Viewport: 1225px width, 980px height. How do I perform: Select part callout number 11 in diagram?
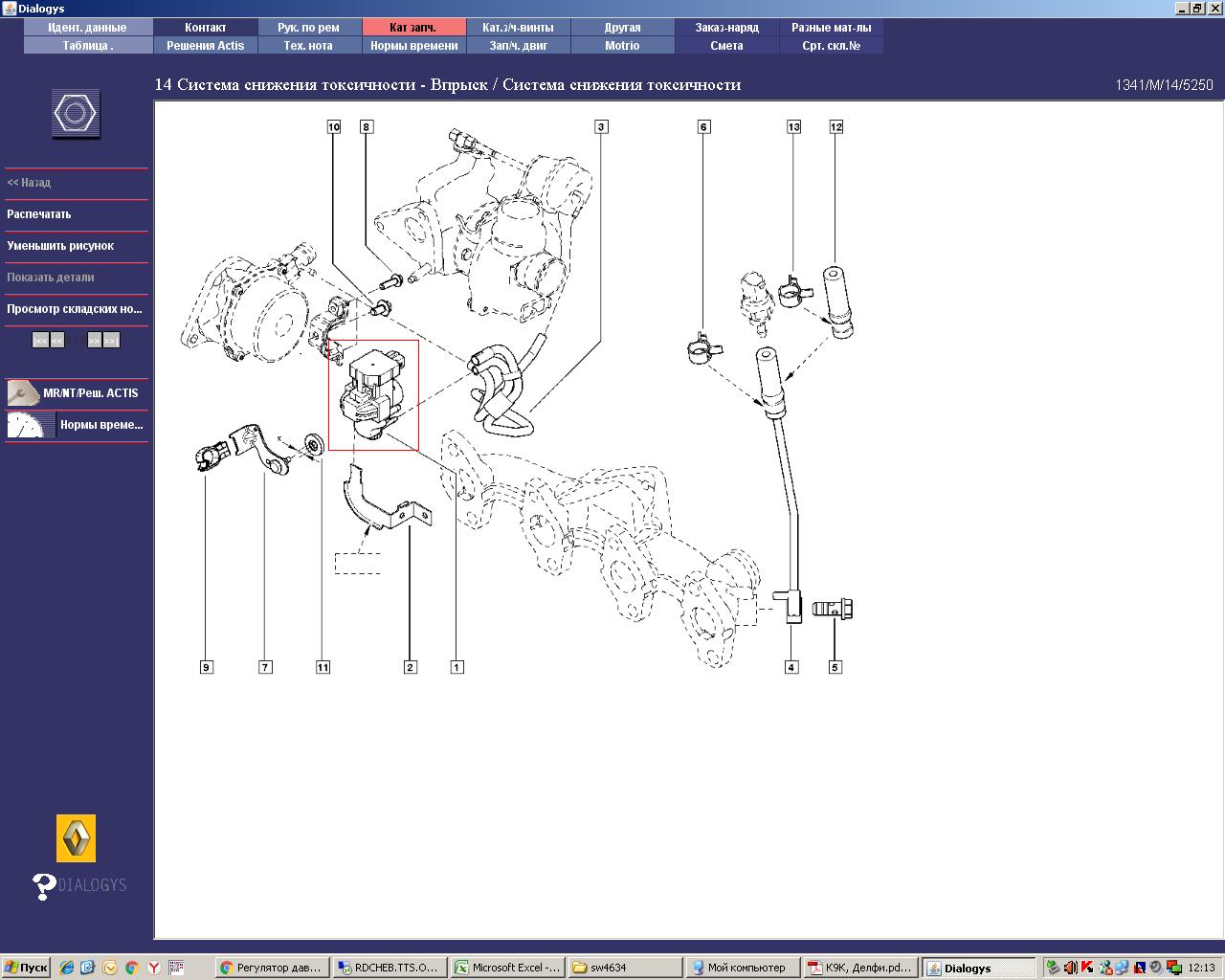coord(323,667)
